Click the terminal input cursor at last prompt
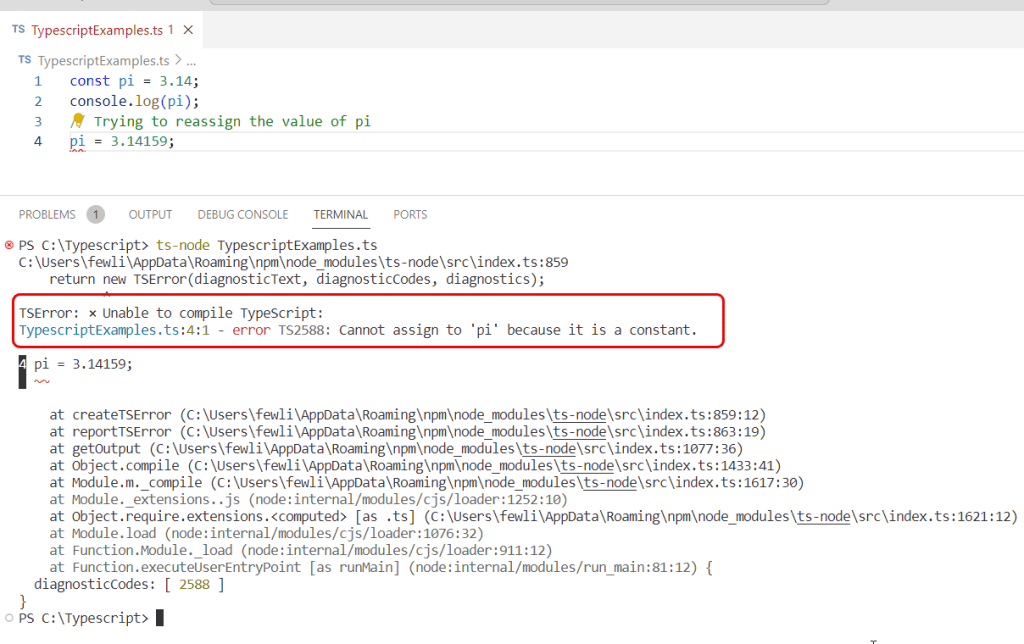The height and width of the screenshot is (644, 1024). click(x=160, y=618)
